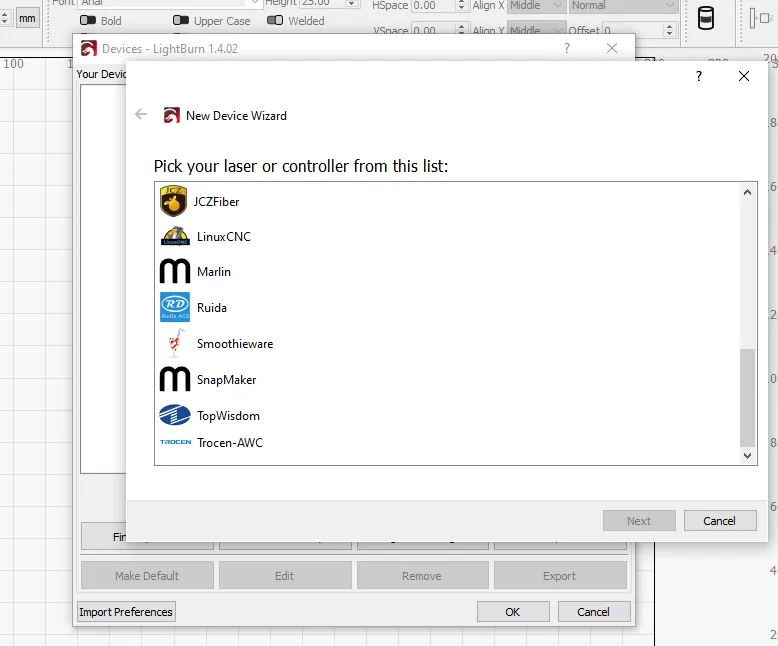
Task: Click the mm units button
Action: point(27,18)
